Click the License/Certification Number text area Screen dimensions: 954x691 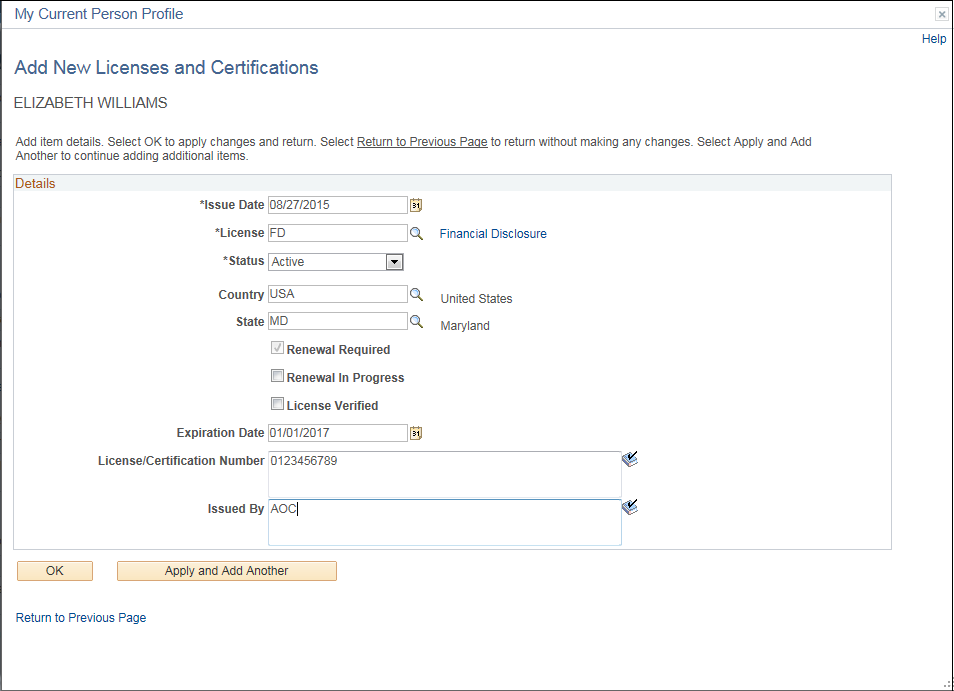(445, 474)
